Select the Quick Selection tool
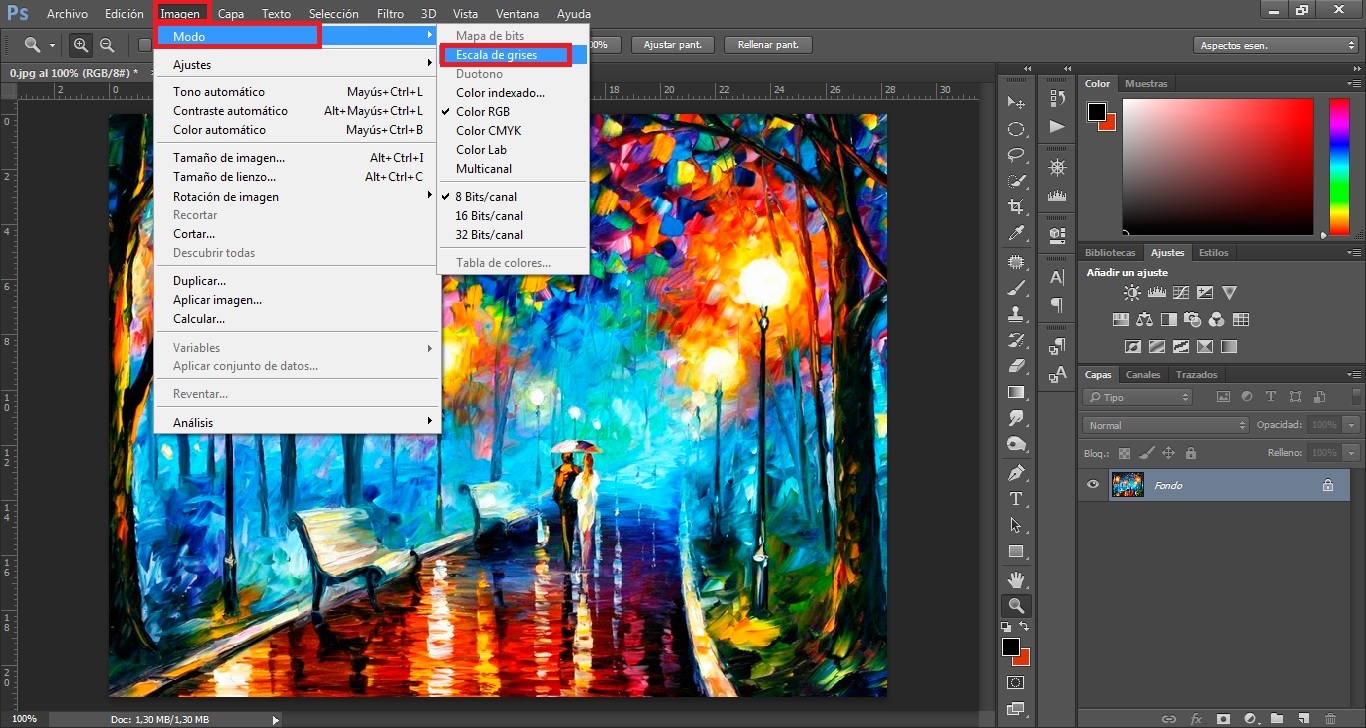 click(1016, 181)
